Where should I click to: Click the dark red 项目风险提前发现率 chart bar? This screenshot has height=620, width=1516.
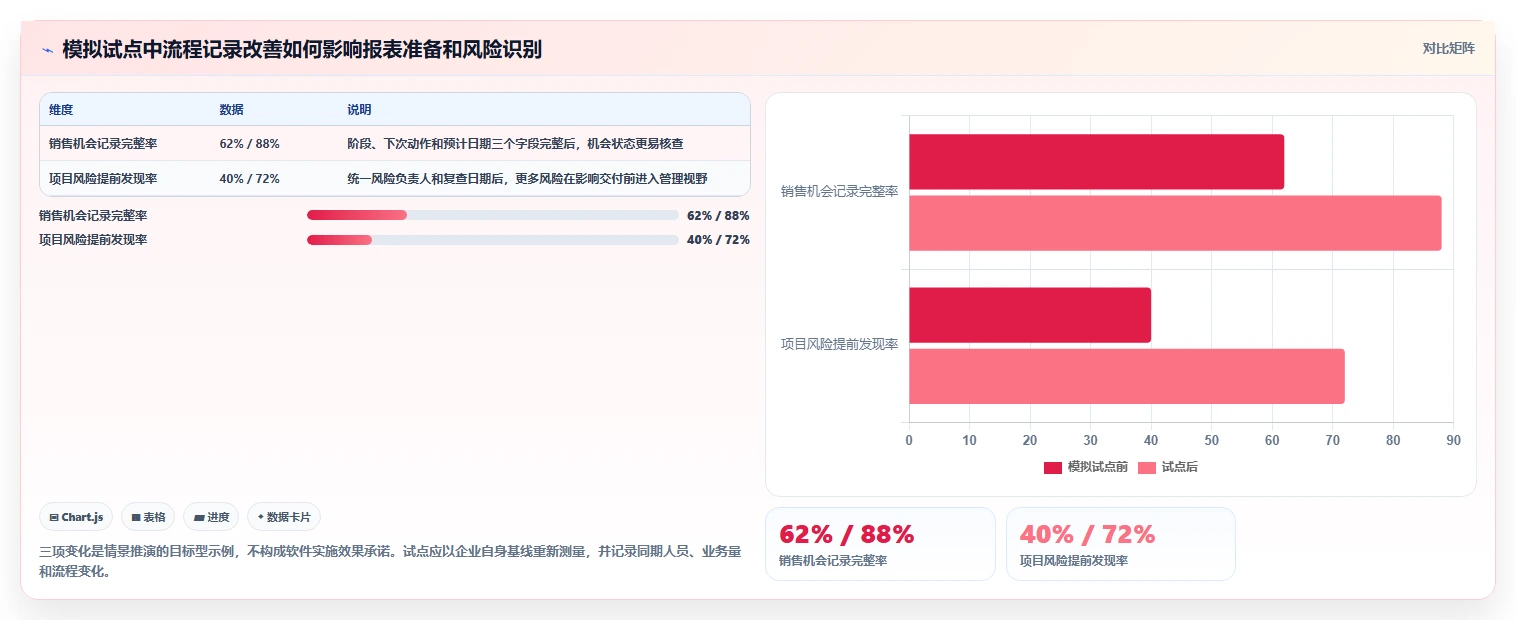coord(1030,315)
